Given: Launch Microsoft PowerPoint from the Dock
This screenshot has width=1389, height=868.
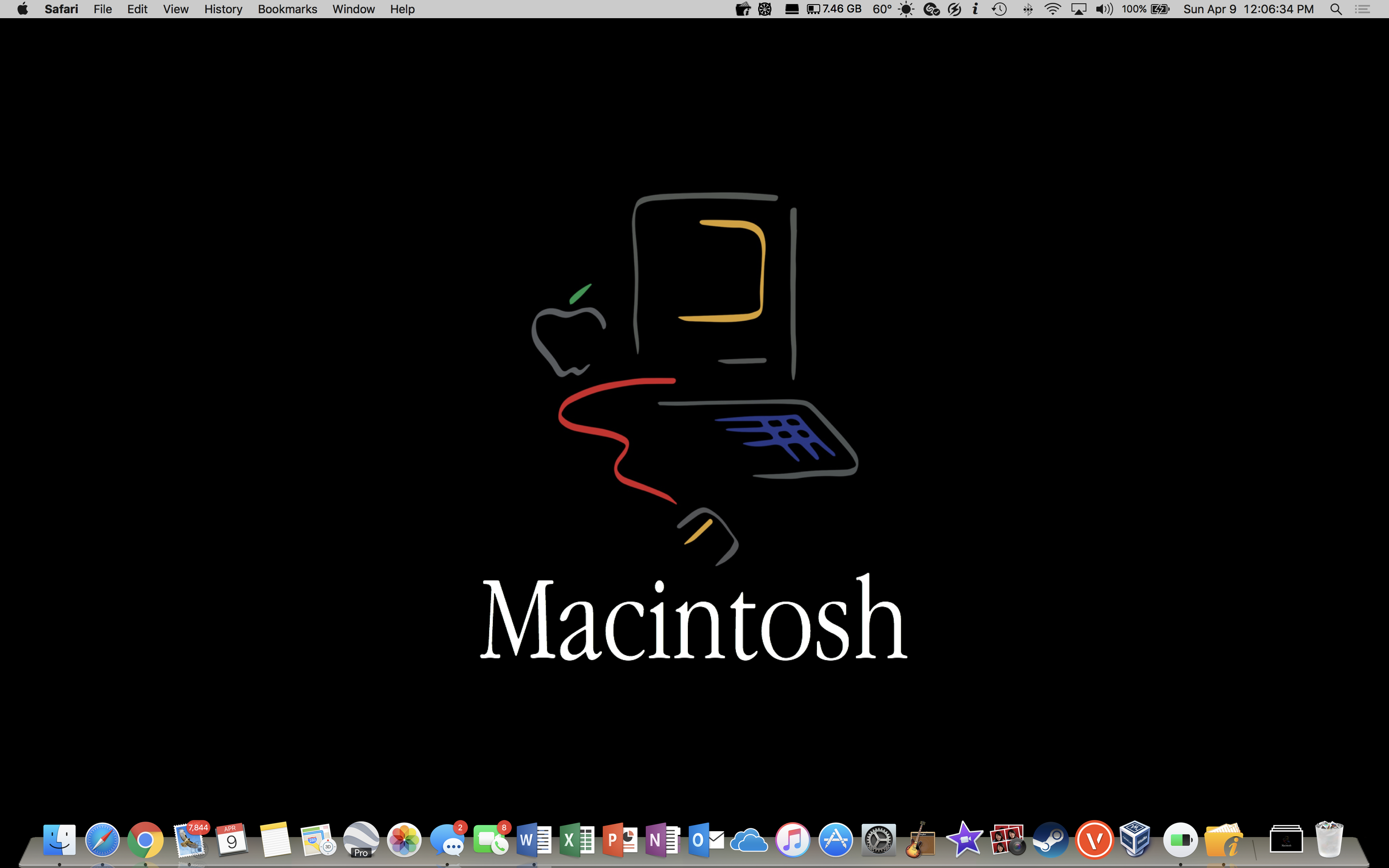Looking at the screenshot, I should (620, 840).
